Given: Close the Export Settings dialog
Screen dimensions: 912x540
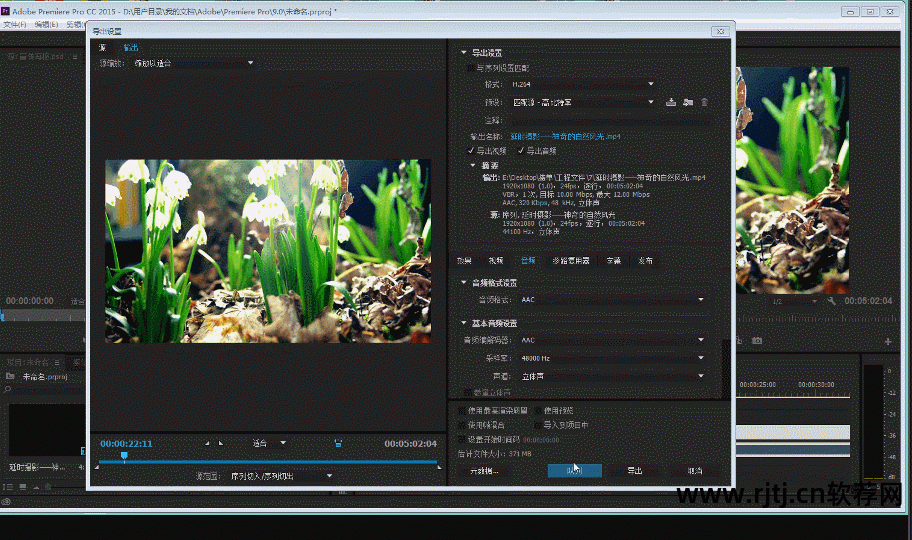Looking at the screenshot, I should [720, 31].
